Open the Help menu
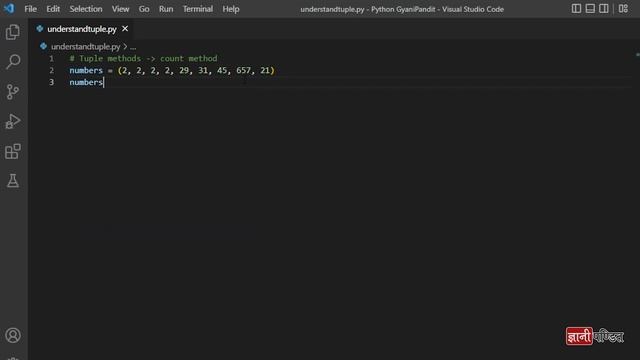This screenshot has height=360, width=640. tap(231, 9)
